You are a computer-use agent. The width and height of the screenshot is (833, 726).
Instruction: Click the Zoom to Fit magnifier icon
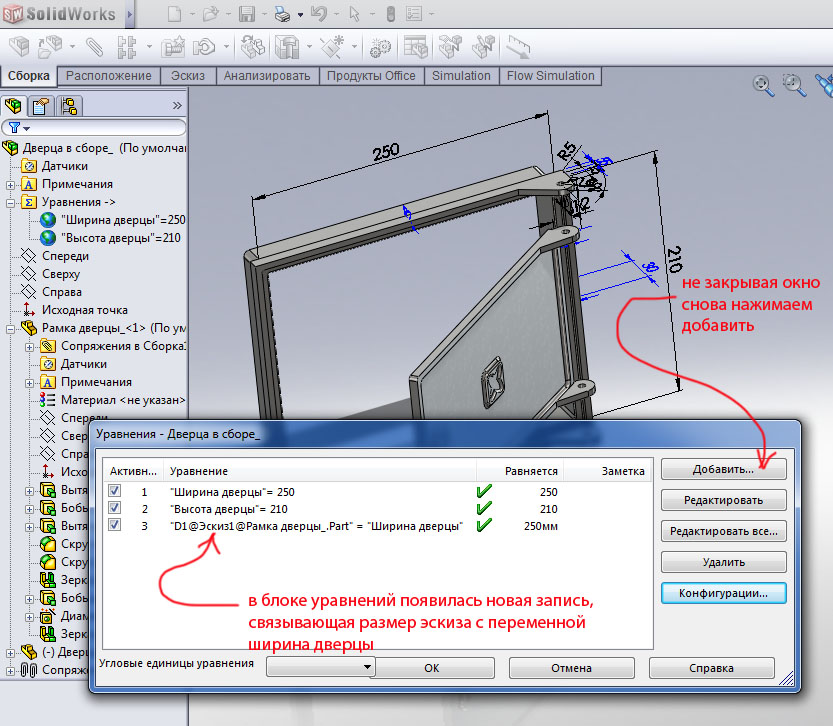763,86
